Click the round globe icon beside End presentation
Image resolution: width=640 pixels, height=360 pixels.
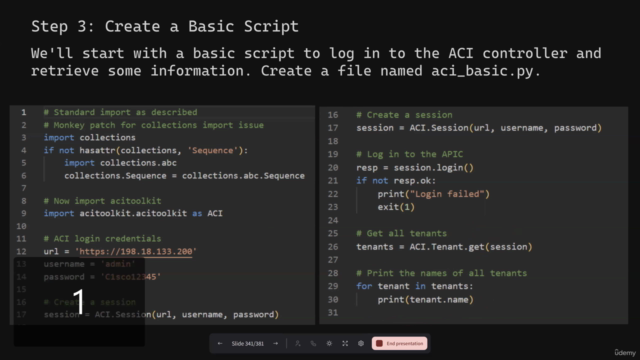tap(361, 344)
